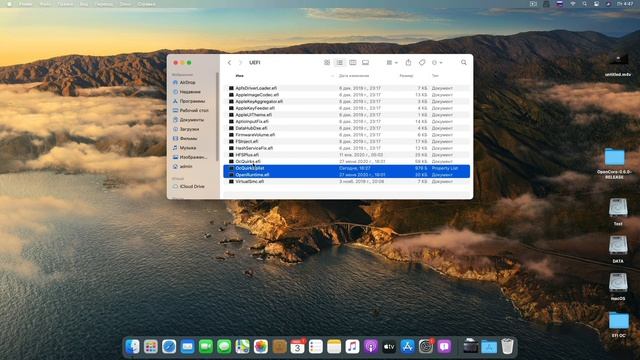
Task: Select the Test drive on desktop
Action: coord(618,211)
